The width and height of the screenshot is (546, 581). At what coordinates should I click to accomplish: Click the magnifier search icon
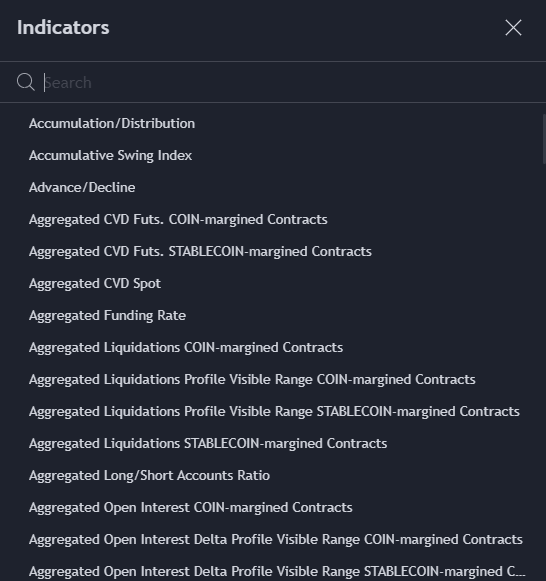point(26,82)
